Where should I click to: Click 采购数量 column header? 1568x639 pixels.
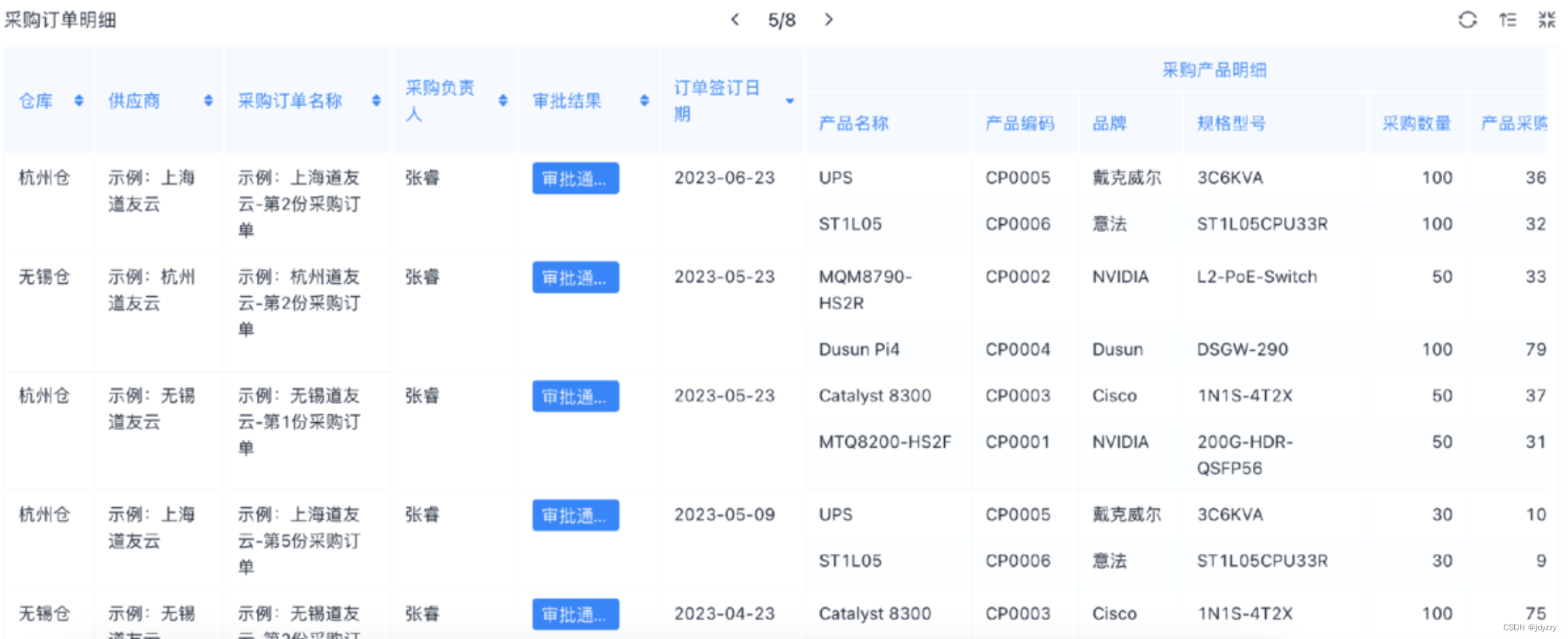coord(1417,123)
